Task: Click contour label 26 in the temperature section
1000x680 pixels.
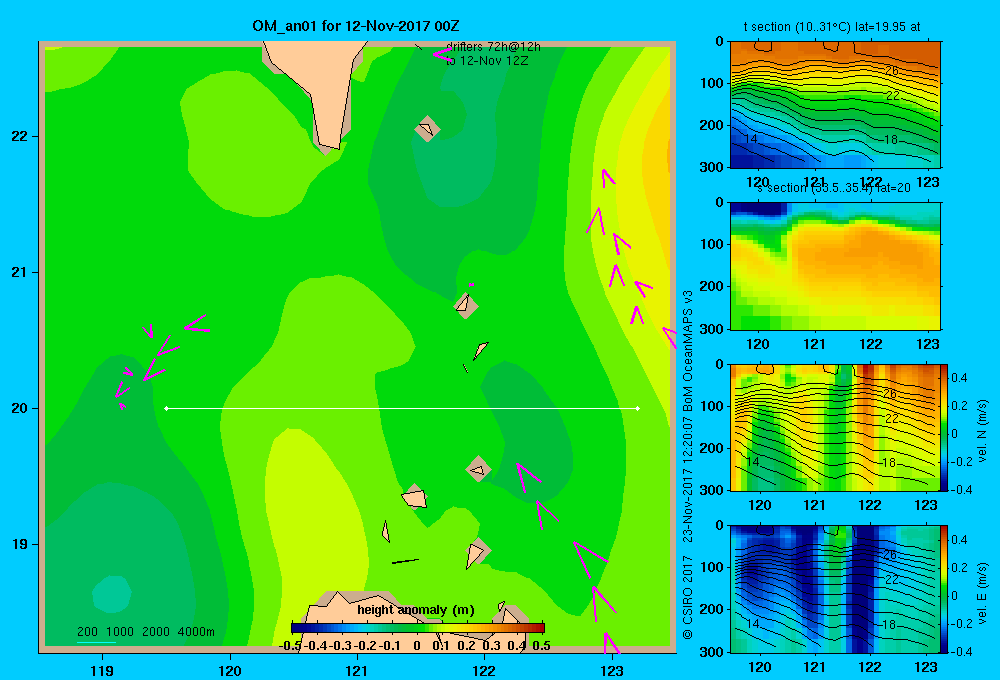Action: [x=891, y=70]
